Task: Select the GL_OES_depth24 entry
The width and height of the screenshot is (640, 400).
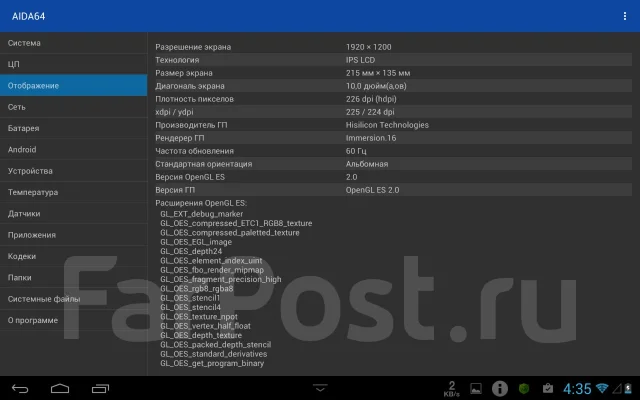Action: (191, 251)
